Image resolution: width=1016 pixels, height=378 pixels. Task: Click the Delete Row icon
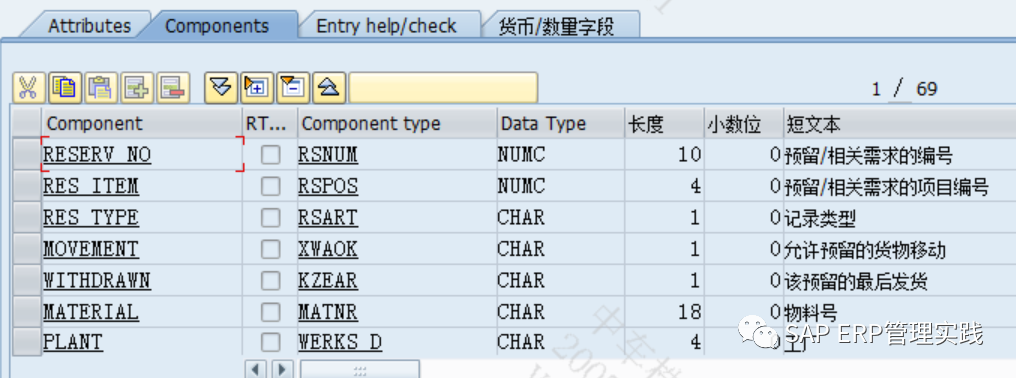click(173, 88)
